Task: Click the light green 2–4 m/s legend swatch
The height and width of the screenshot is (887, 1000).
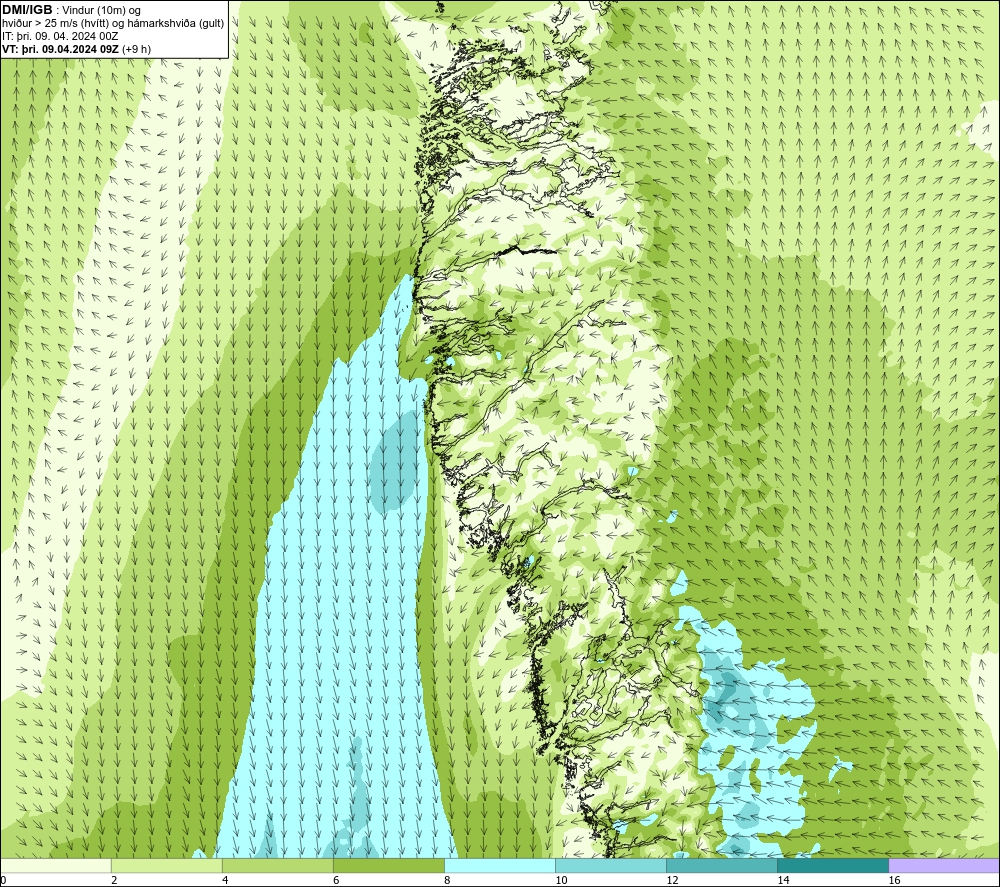Action: tap(166, 865)
